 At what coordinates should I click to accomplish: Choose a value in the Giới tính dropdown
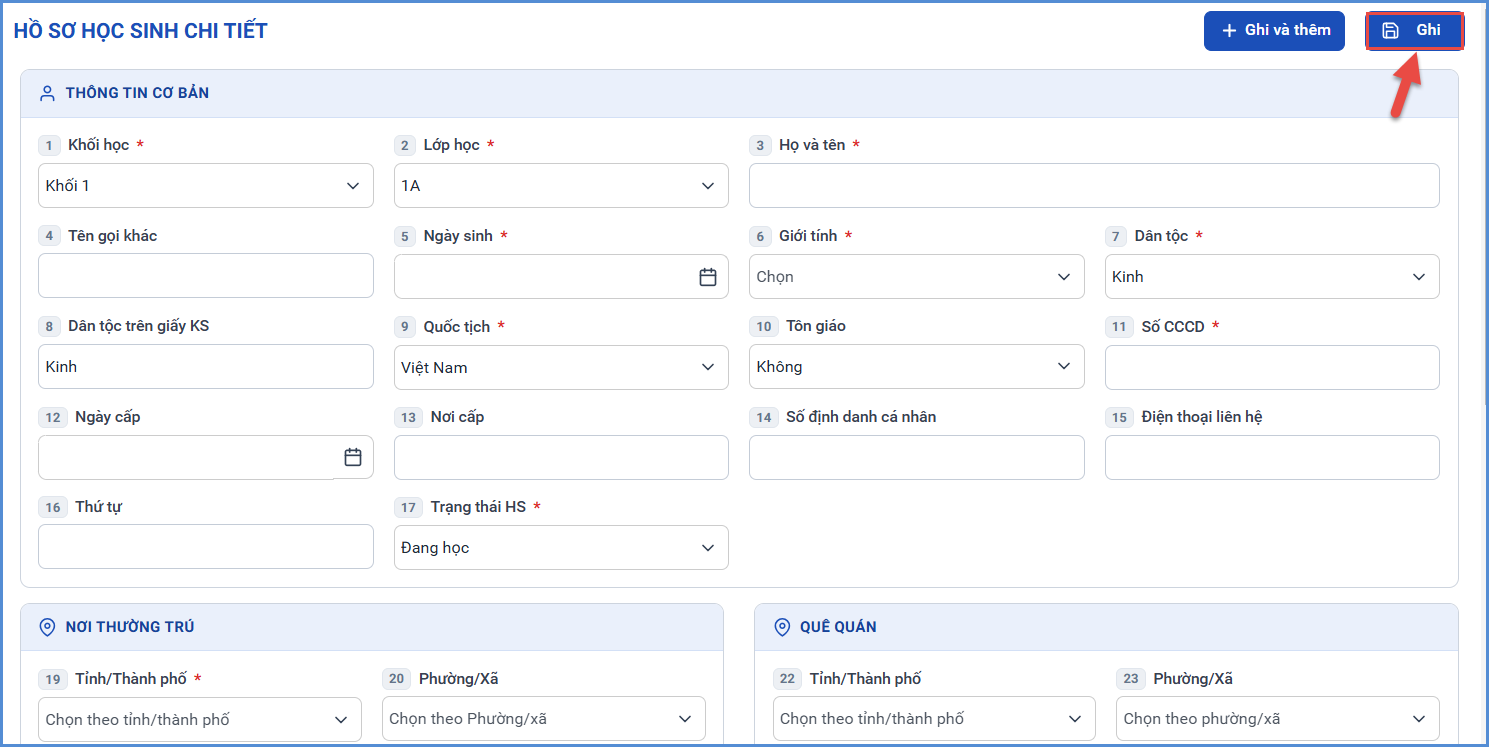(917, 277)
